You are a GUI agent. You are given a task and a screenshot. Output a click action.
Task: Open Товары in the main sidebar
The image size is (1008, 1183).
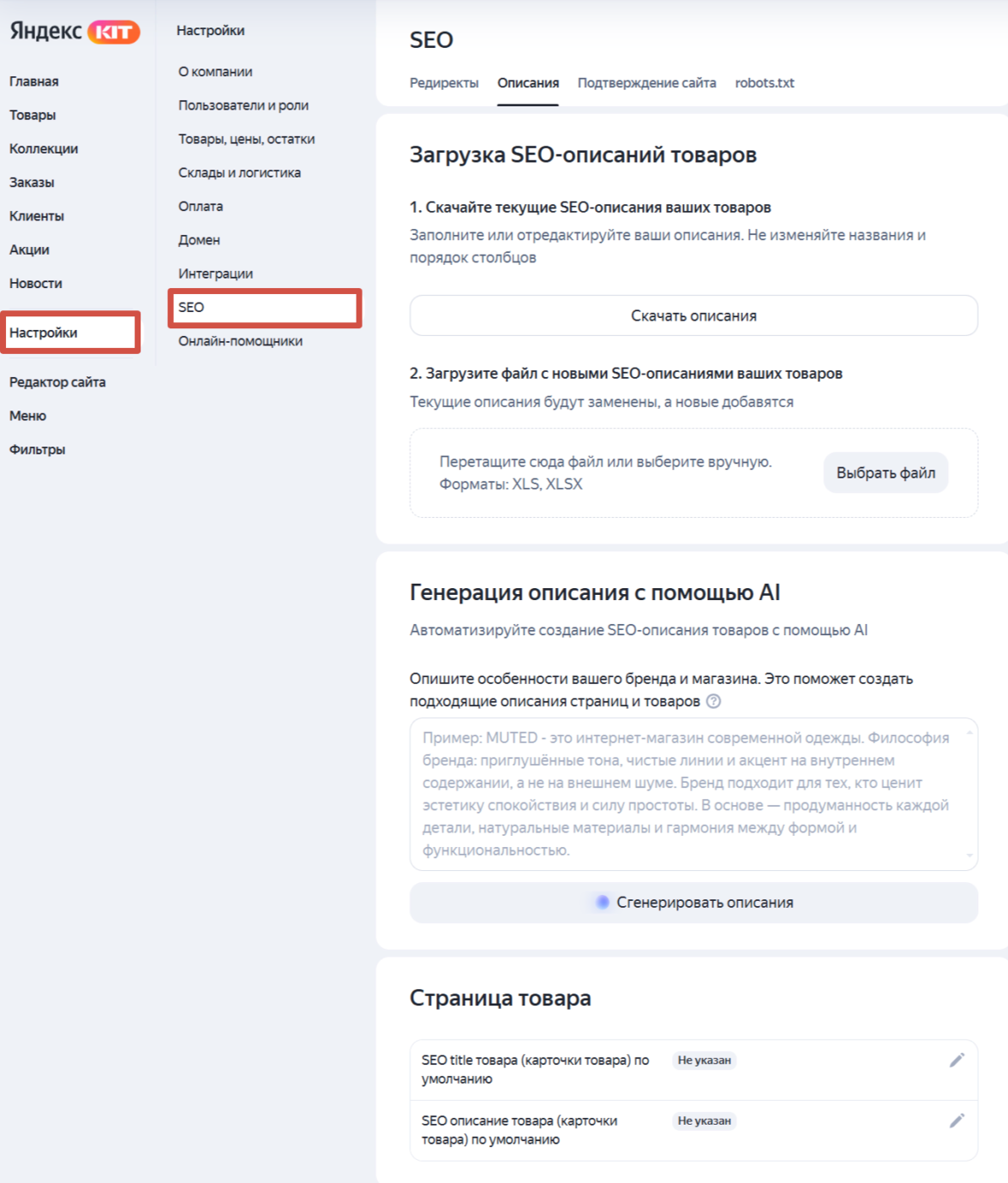click(x=33, y=115)
